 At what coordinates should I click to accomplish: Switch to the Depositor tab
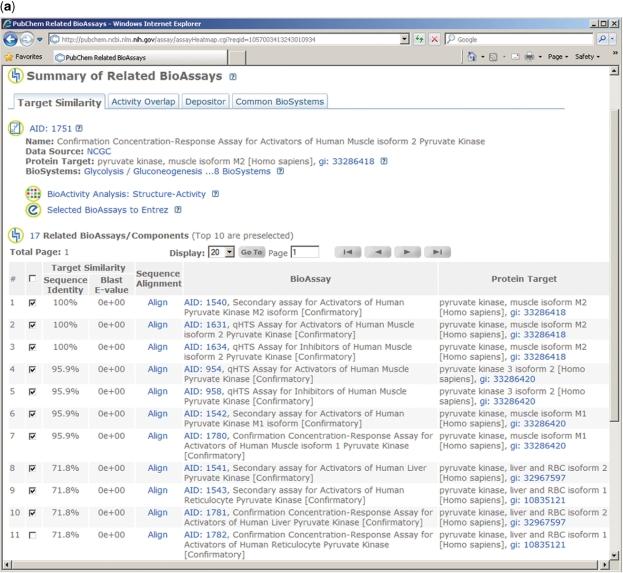(205, 101)
